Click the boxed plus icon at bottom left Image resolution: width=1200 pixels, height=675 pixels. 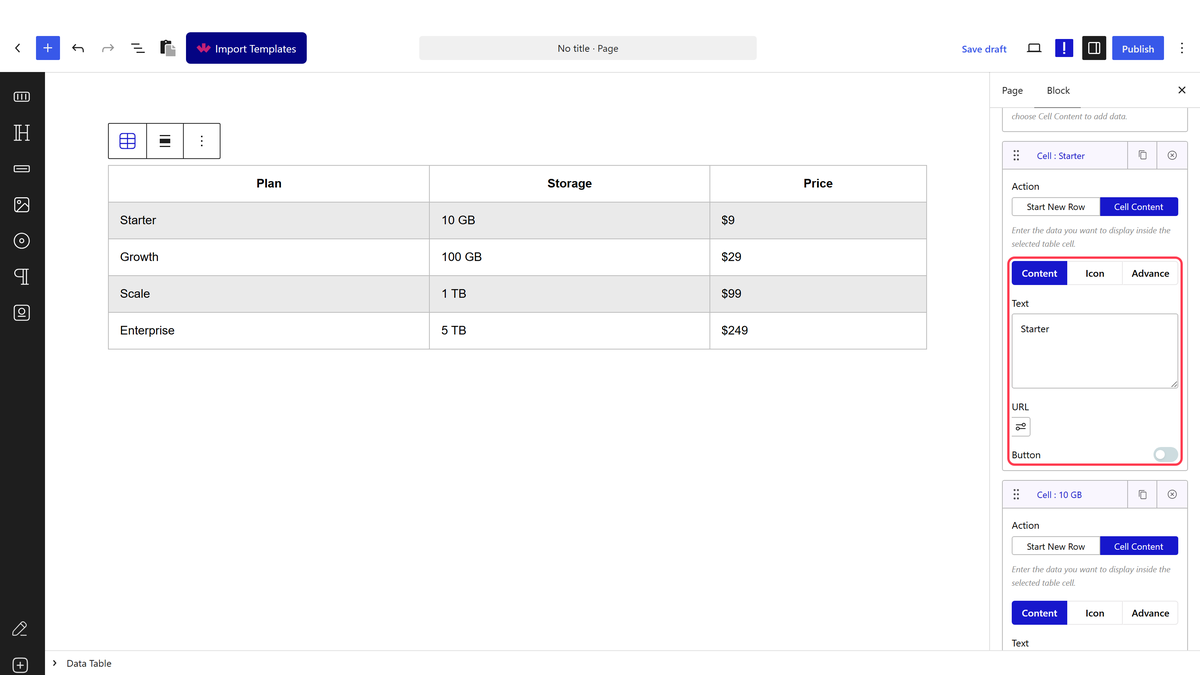[20, 665]
